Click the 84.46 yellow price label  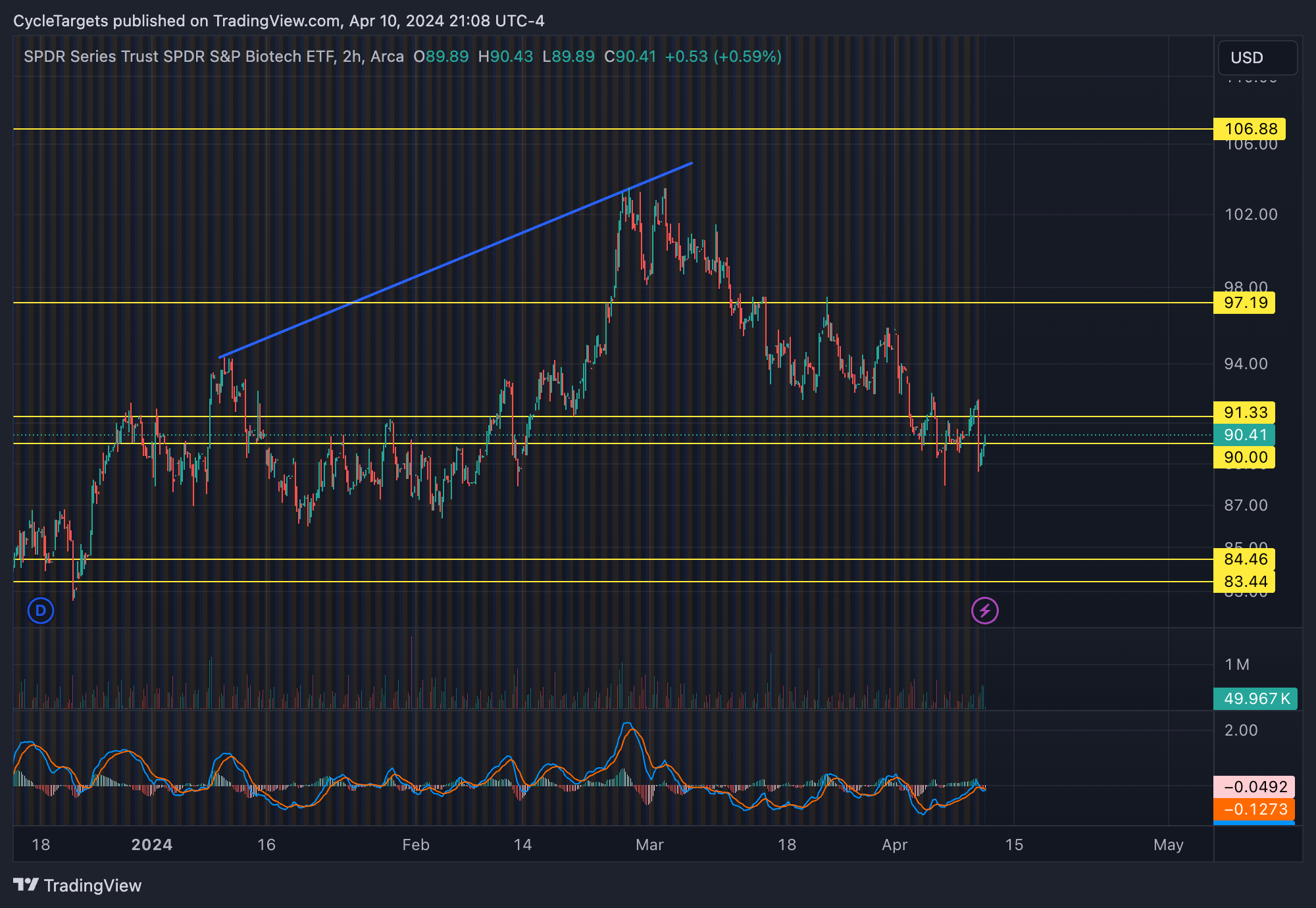point(1244,559)
